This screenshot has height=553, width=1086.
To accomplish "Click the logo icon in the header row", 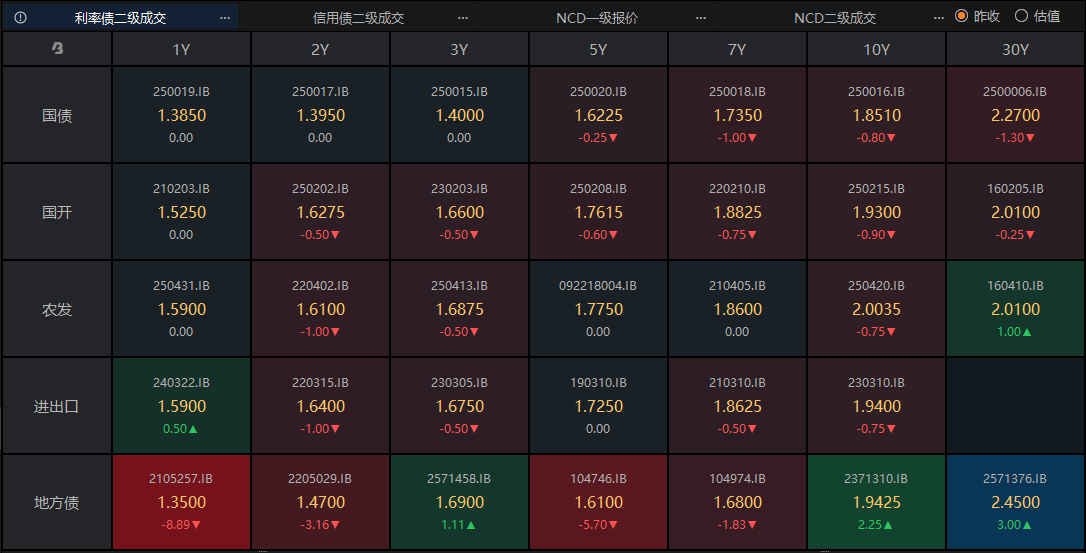I will pyautogui.click(x=57, y=49).
